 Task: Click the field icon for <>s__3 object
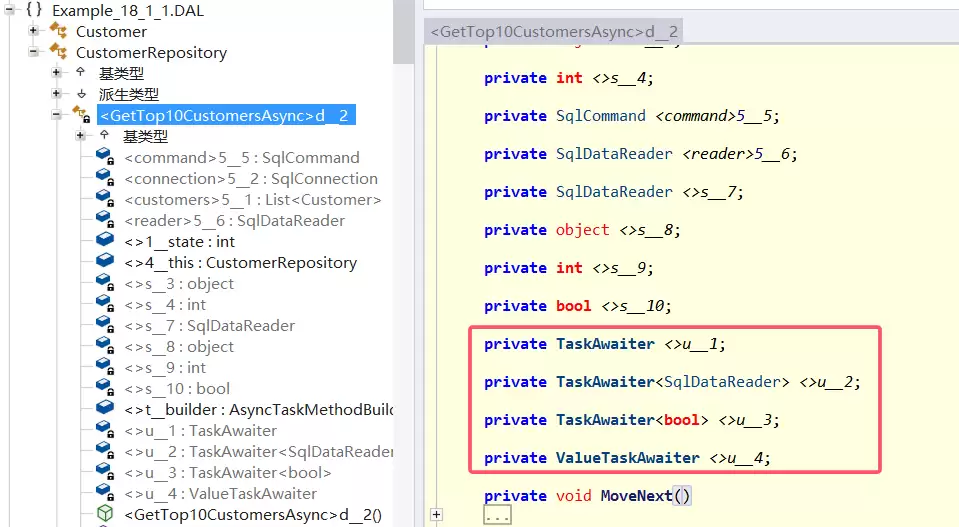click(x=105, y=282)
